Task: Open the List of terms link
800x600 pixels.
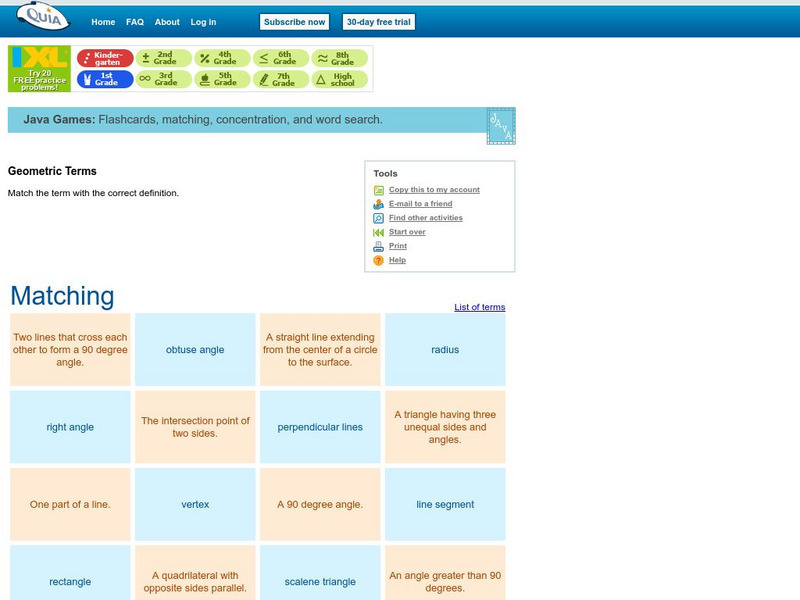Action: tap(480, 307)
